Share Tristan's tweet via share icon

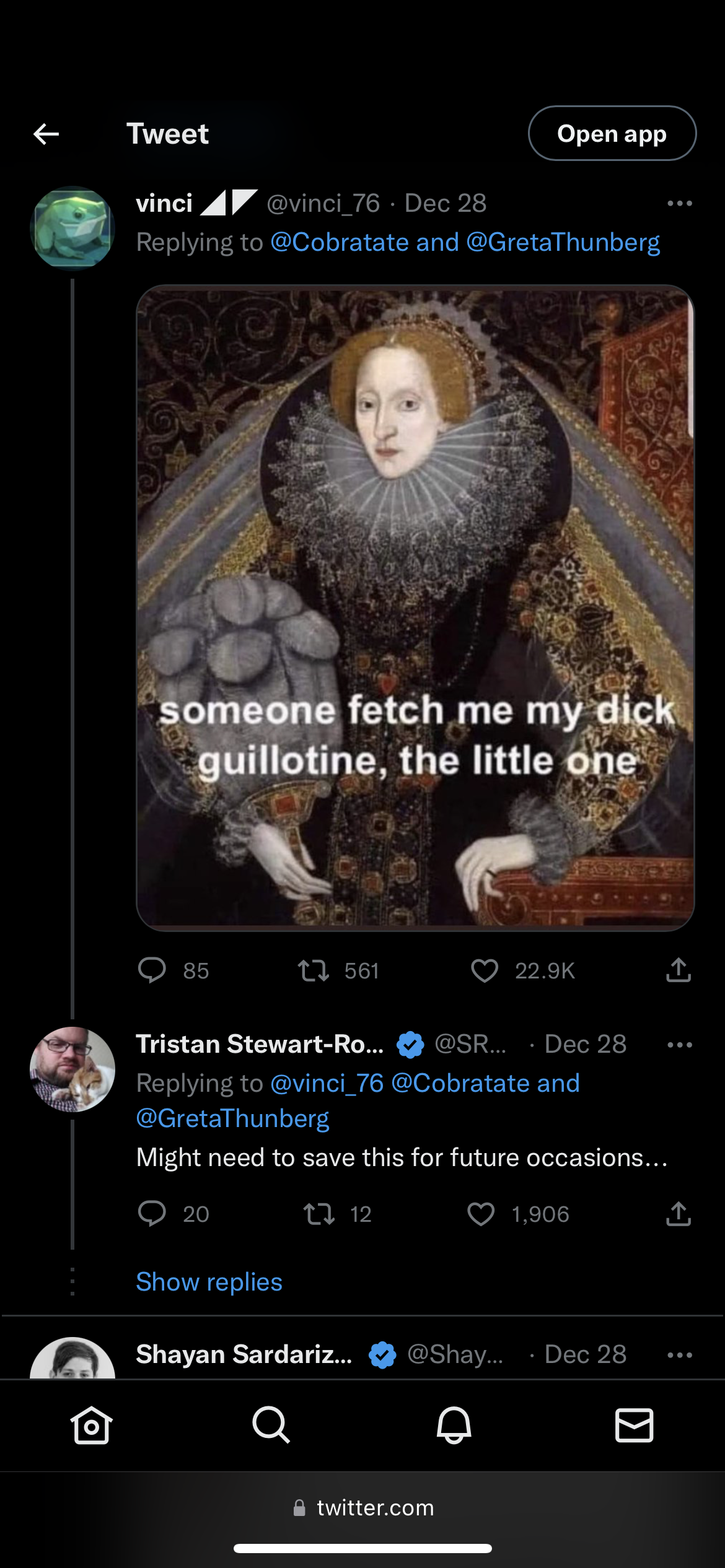679,1214
